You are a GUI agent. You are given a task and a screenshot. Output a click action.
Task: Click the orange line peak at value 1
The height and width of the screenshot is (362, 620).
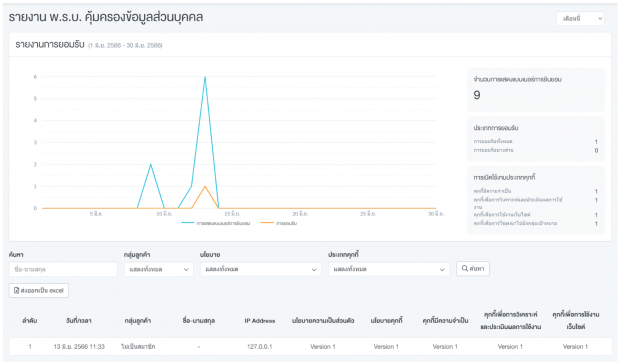(x=205, y=187)
